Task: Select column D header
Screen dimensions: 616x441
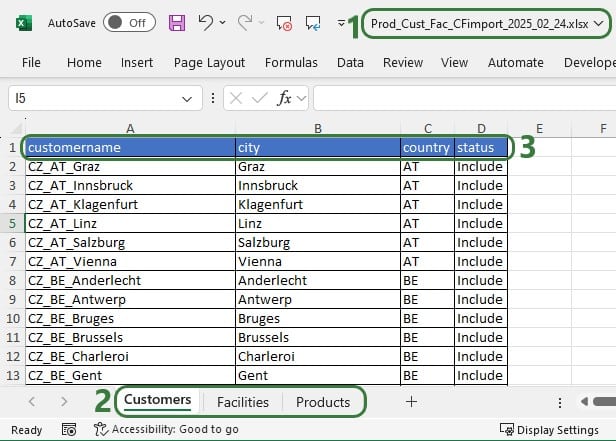Action: click(x=481, y=128)
